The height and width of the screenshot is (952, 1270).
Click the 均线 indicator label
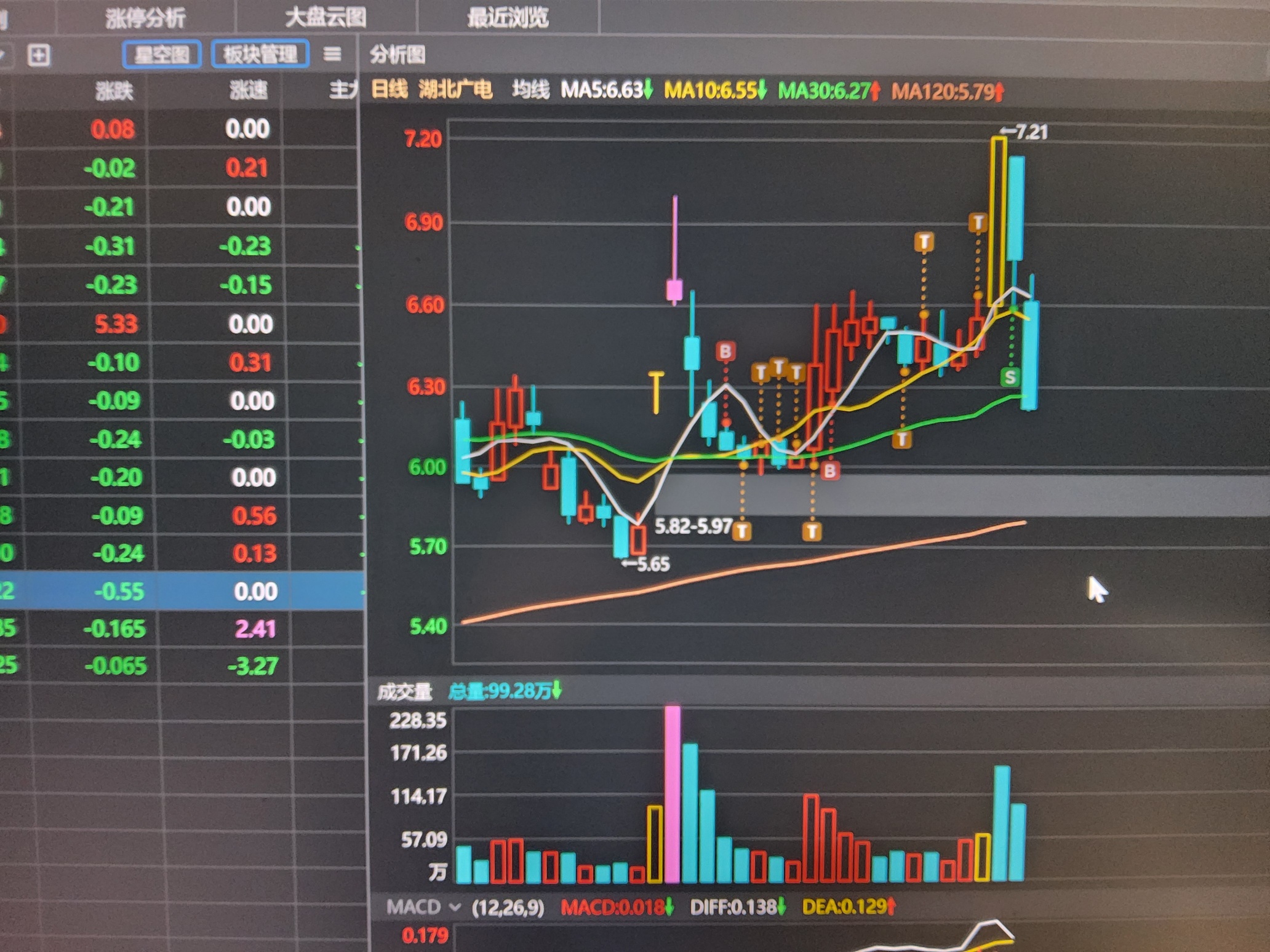coord(530,90)
